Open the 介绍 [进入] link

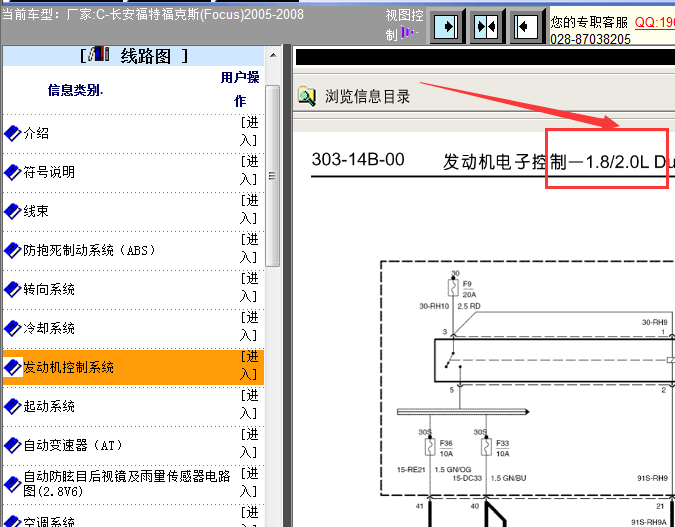tap(249, 131)
